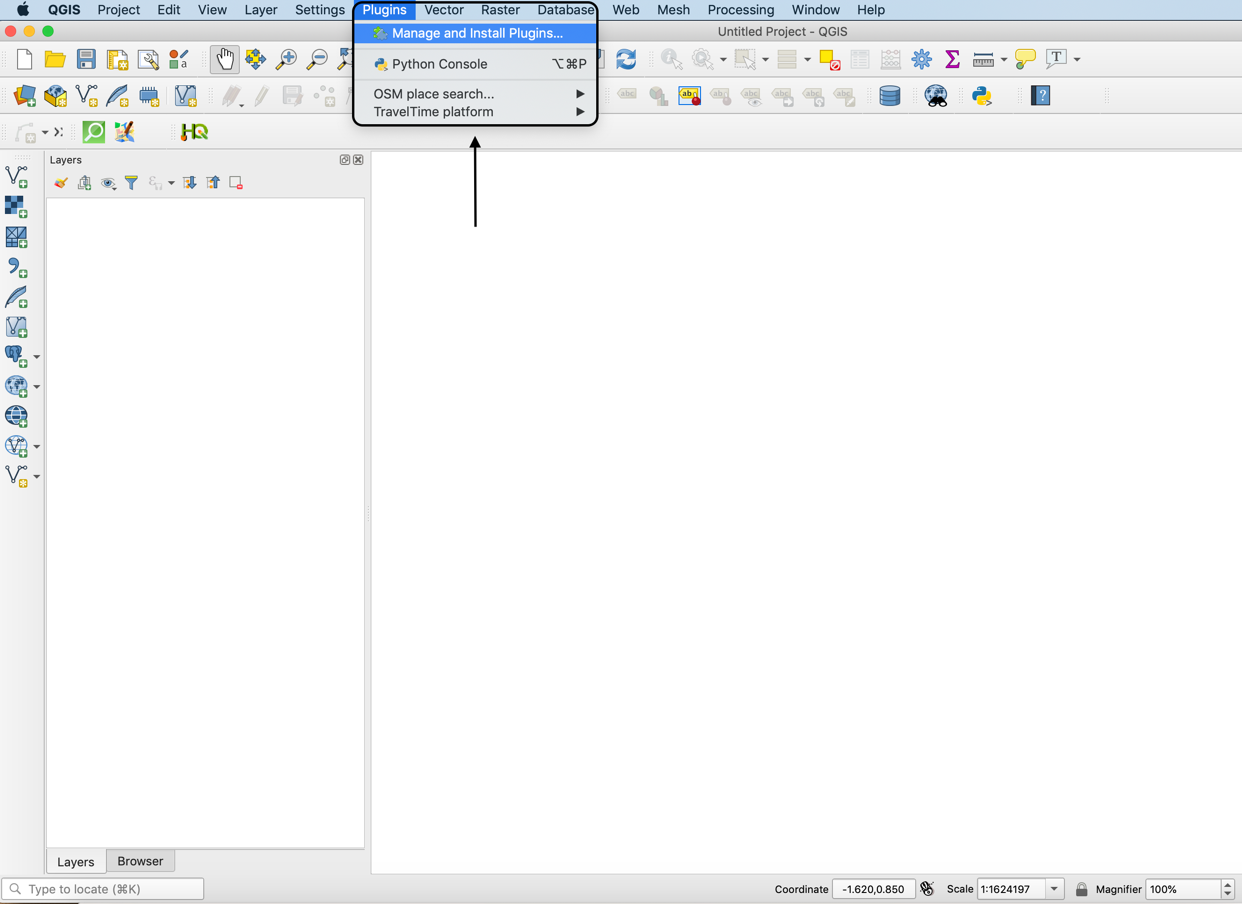Viewport: 1242px width, 904px height.
Task: Select the Zoom In magnifier
Action: click(x=287, y=60)
